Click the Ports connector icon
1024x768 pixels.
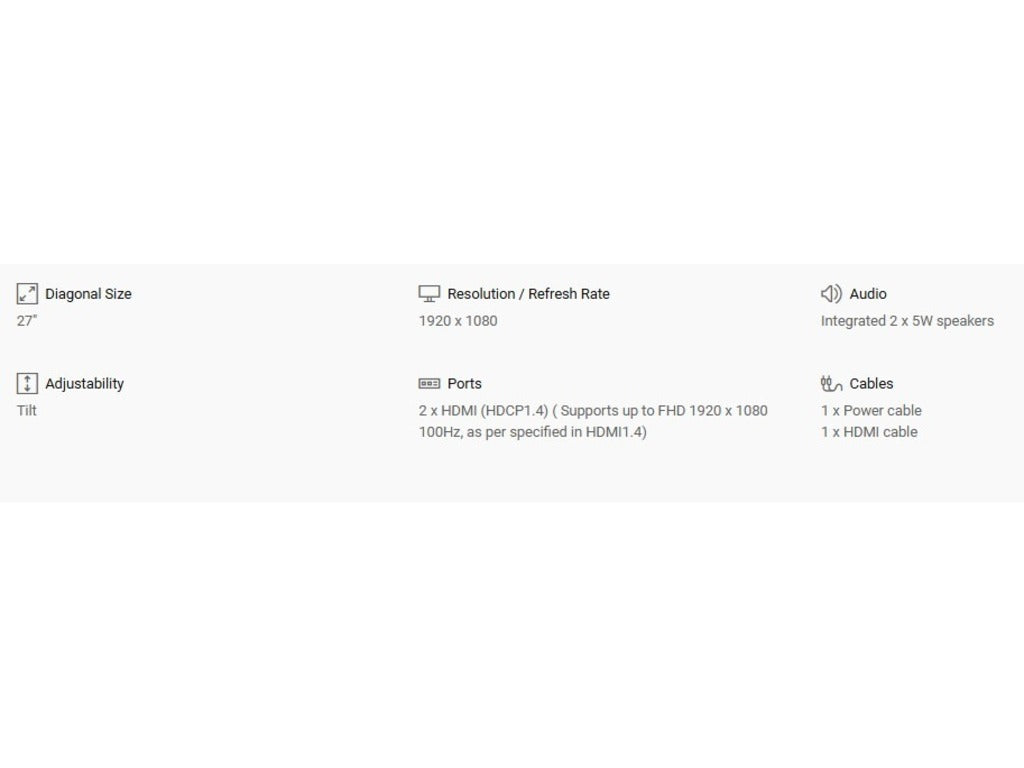coord(429,383)
